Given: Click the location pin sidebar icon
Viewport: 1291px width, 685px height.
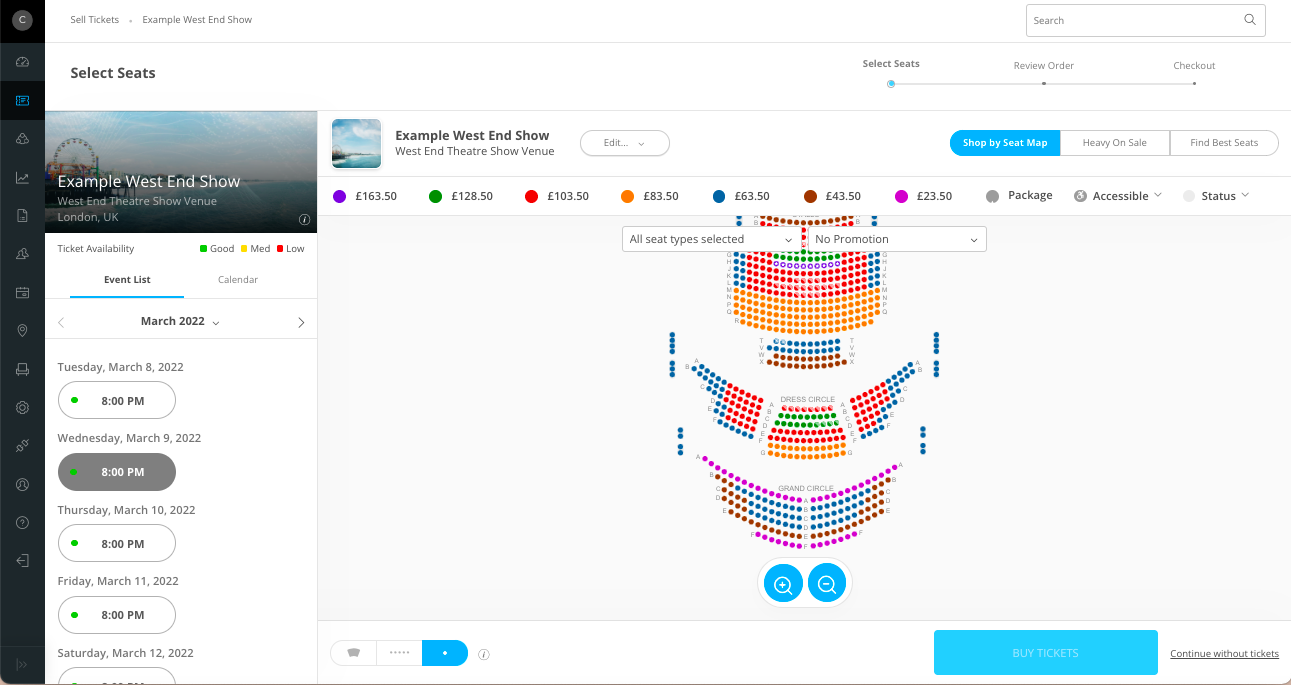Looking at the screenshot, I should (x=22, y=331).
